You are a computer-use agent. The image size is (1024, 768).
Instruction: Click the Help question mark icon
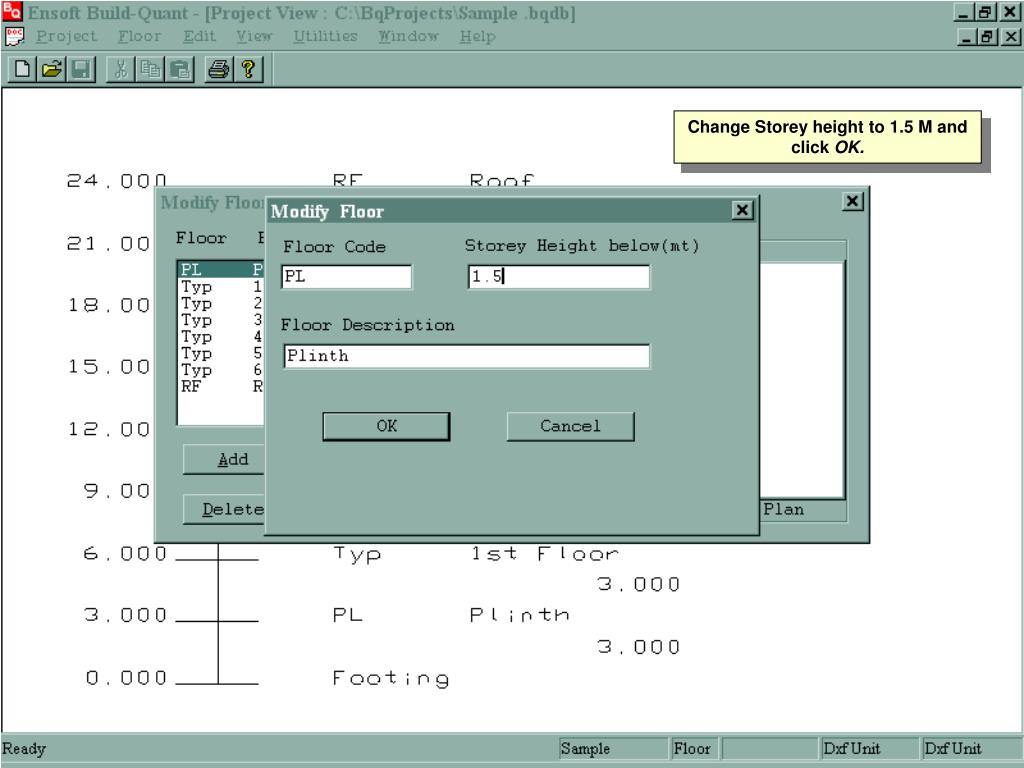tap(248, 69)
